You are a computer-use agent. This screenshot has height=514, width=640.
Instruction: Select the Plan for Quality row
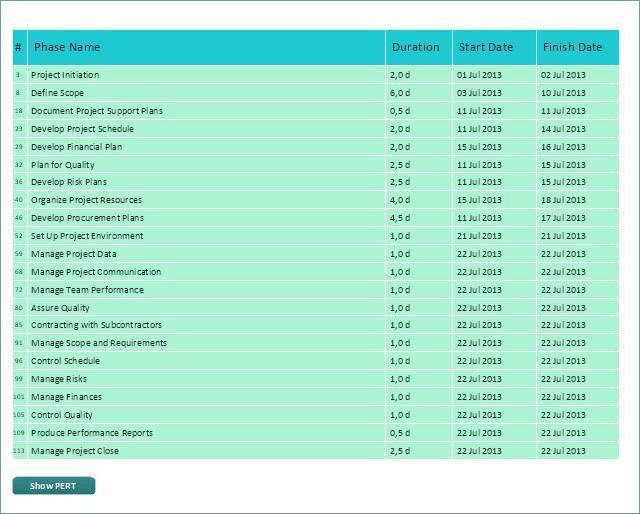[316, 165]
